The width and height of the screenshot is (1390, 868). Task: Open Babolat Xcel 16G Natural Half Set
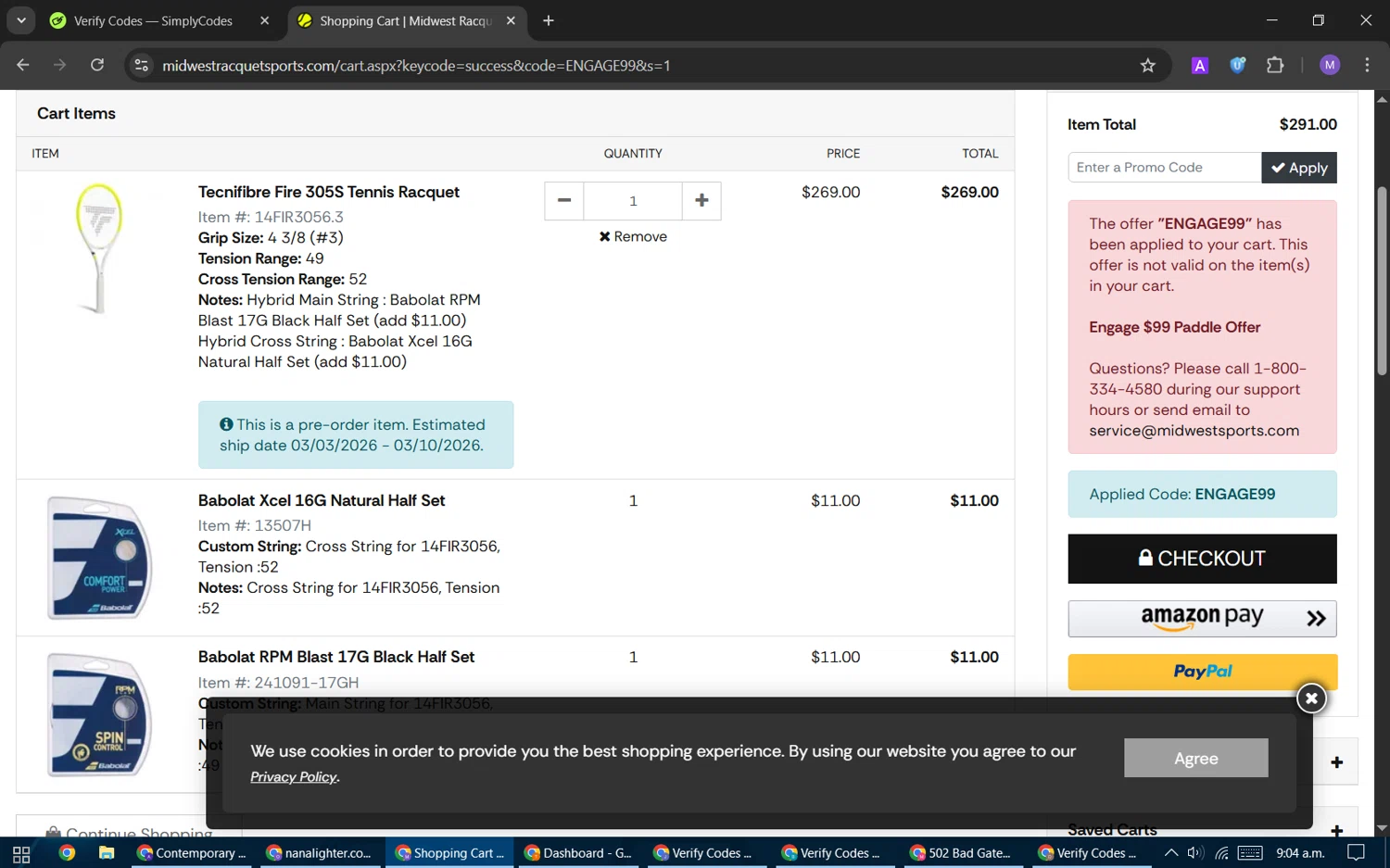coord(321,500)
